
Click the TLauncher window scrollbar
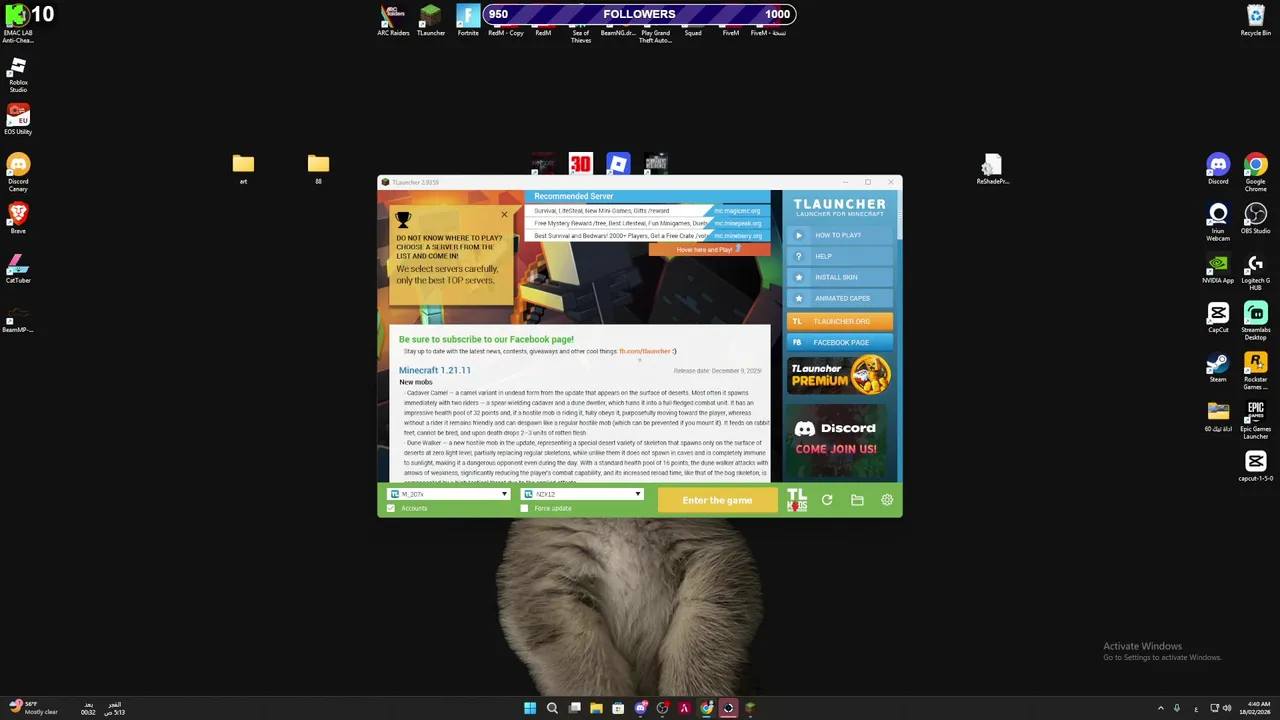(898, 215)
